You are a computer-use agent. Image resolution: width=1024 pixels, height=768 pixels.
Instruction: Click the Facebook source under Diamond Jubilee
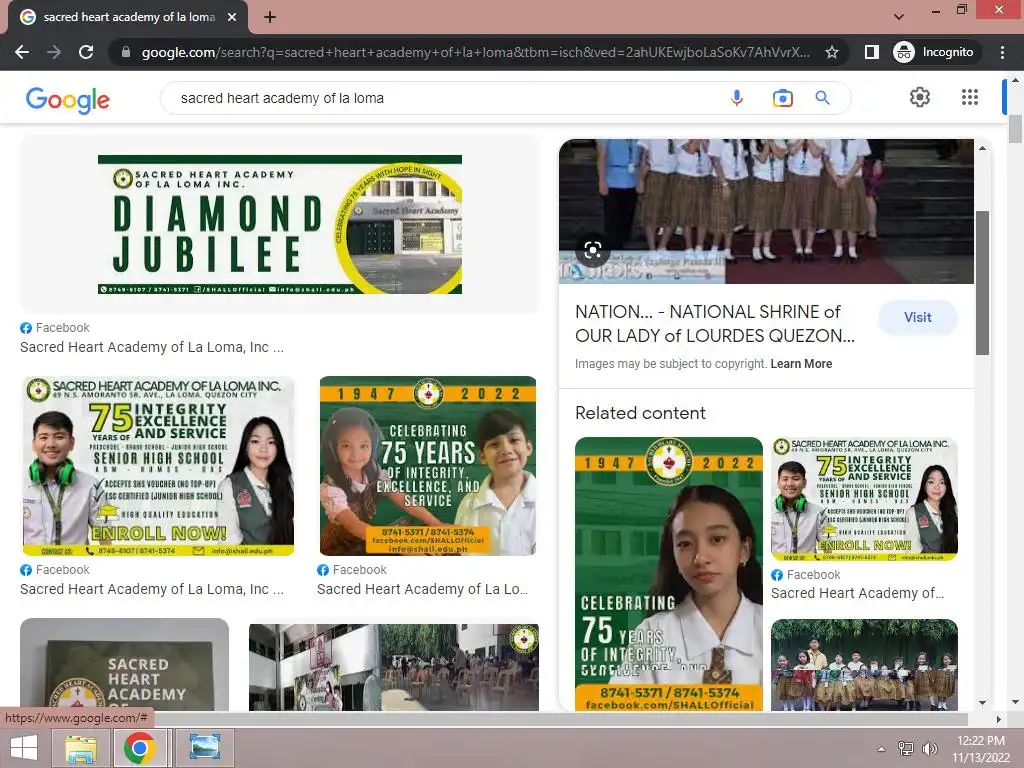click(55, 328)
